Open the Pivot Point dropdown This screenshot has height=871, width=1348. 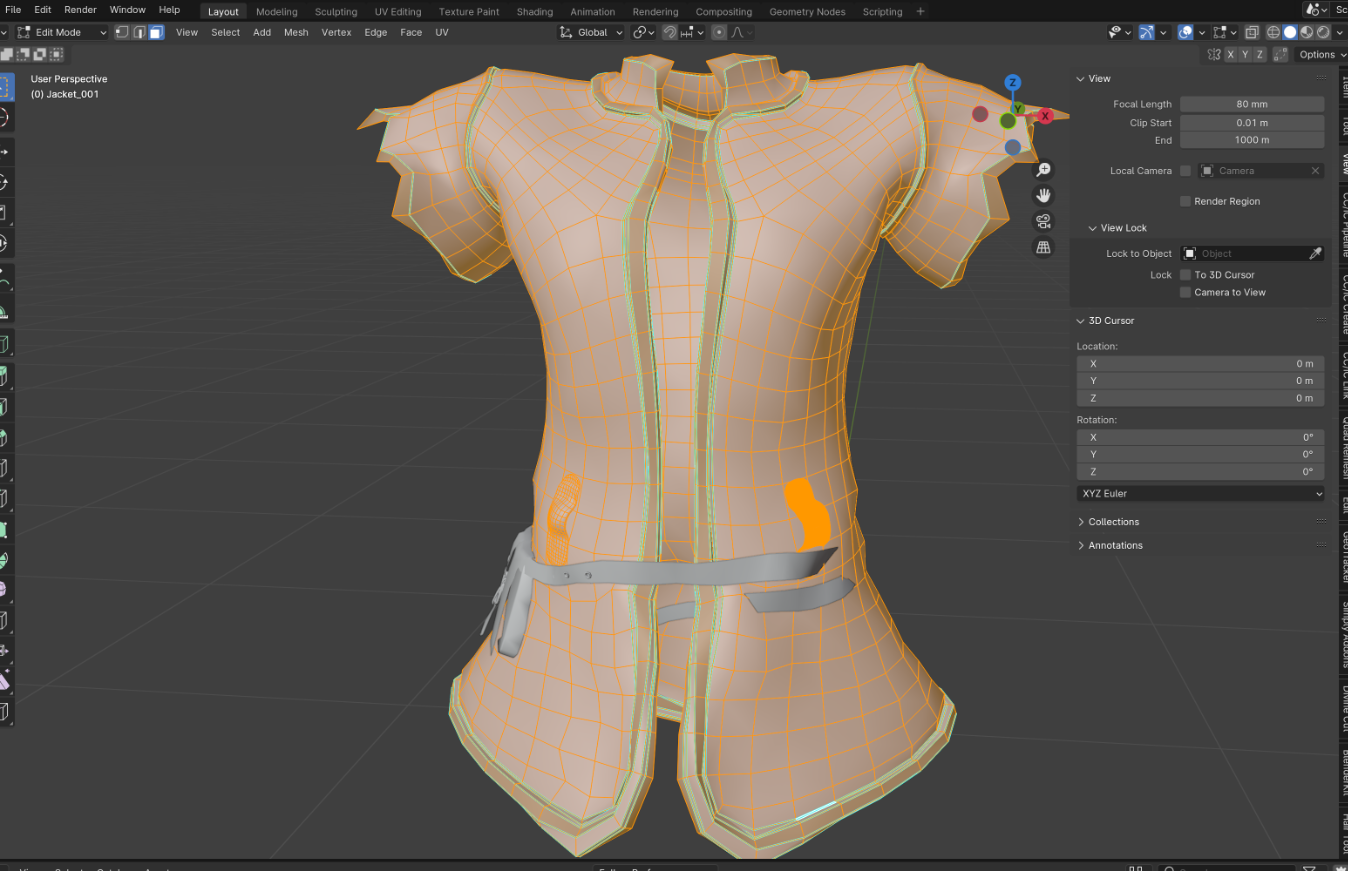(643, 32)
